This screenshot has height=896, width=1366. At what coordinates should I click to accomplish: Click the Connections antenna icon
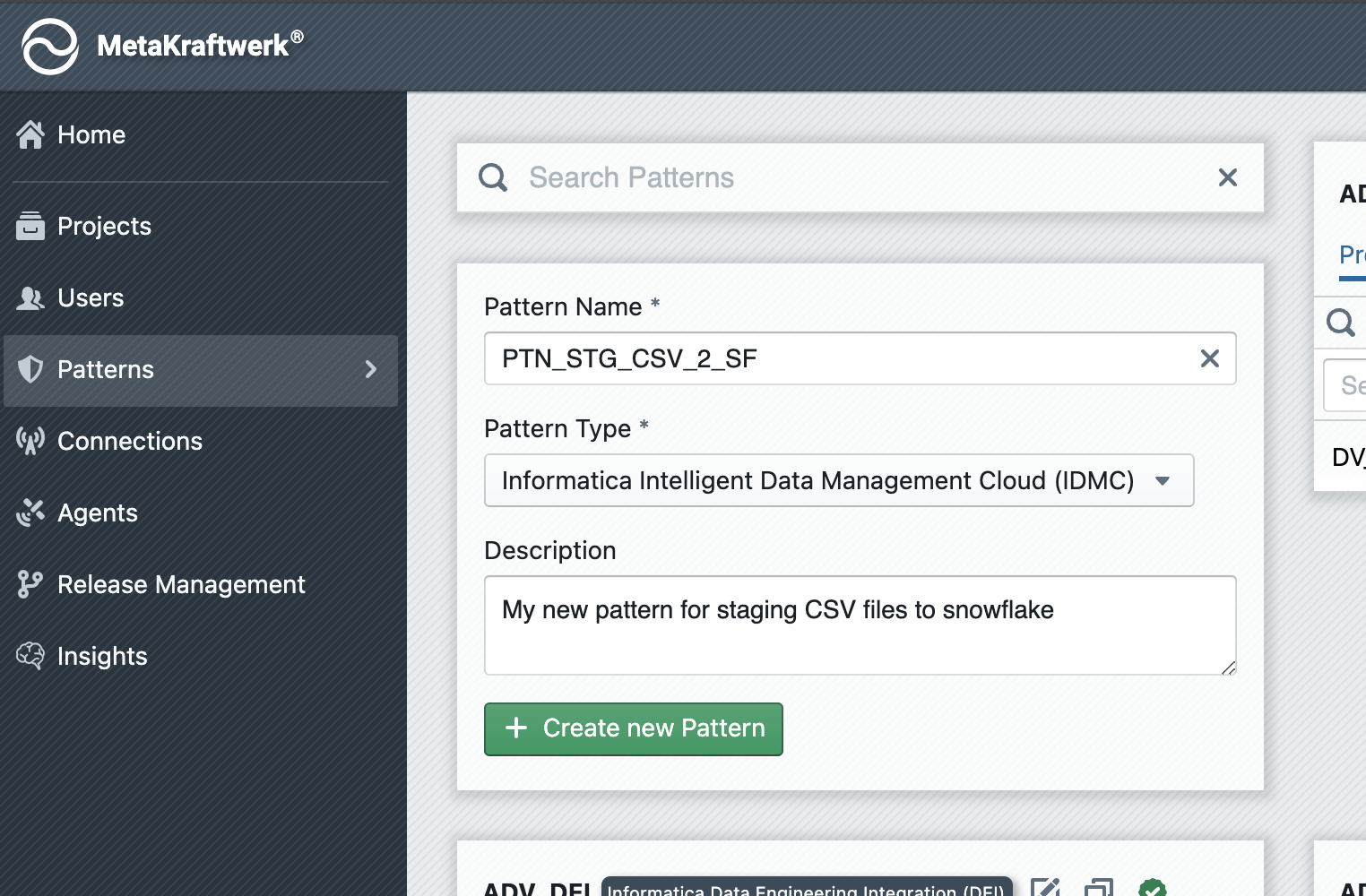(30, 441)
